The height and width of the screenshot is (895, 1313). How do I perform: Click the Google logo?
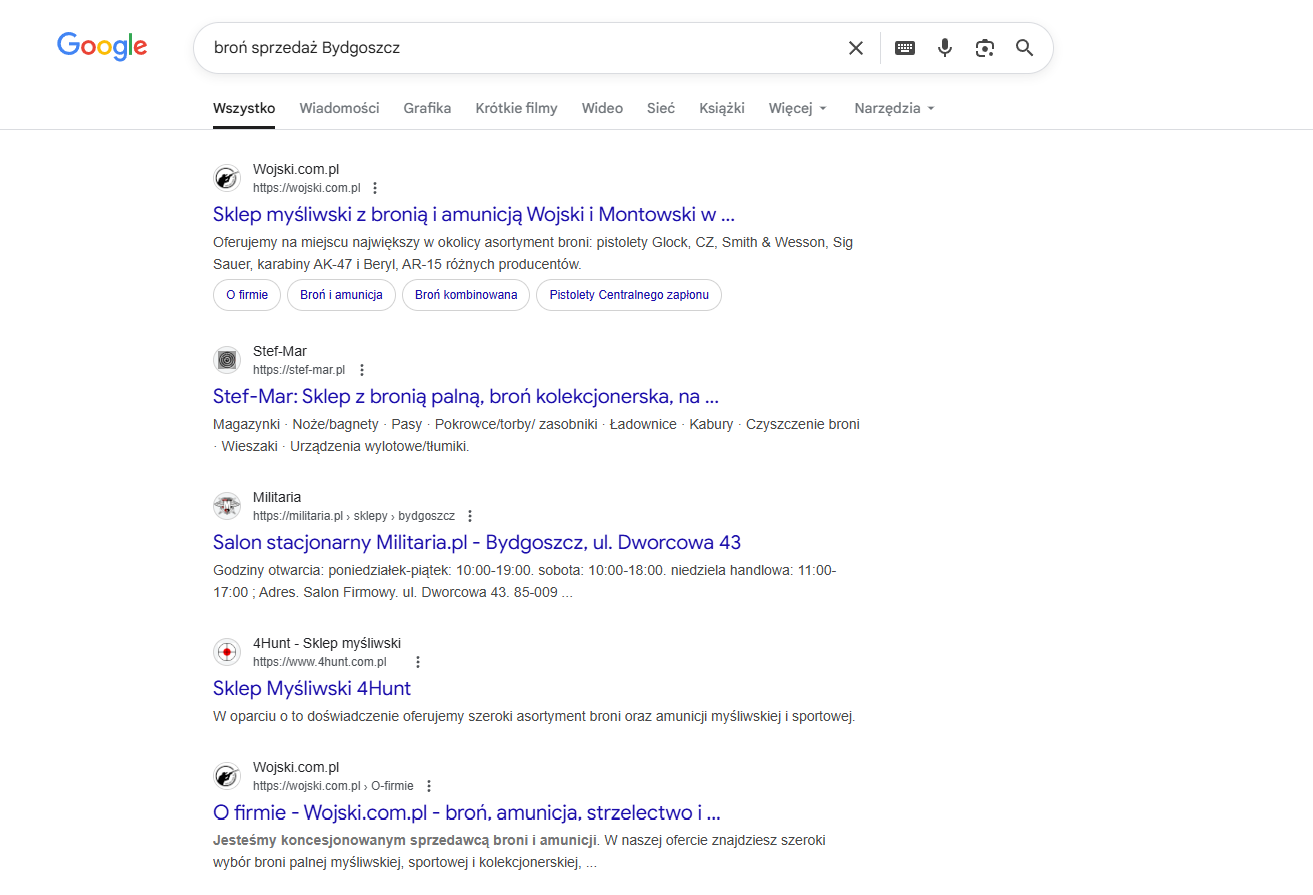[102, 46]
